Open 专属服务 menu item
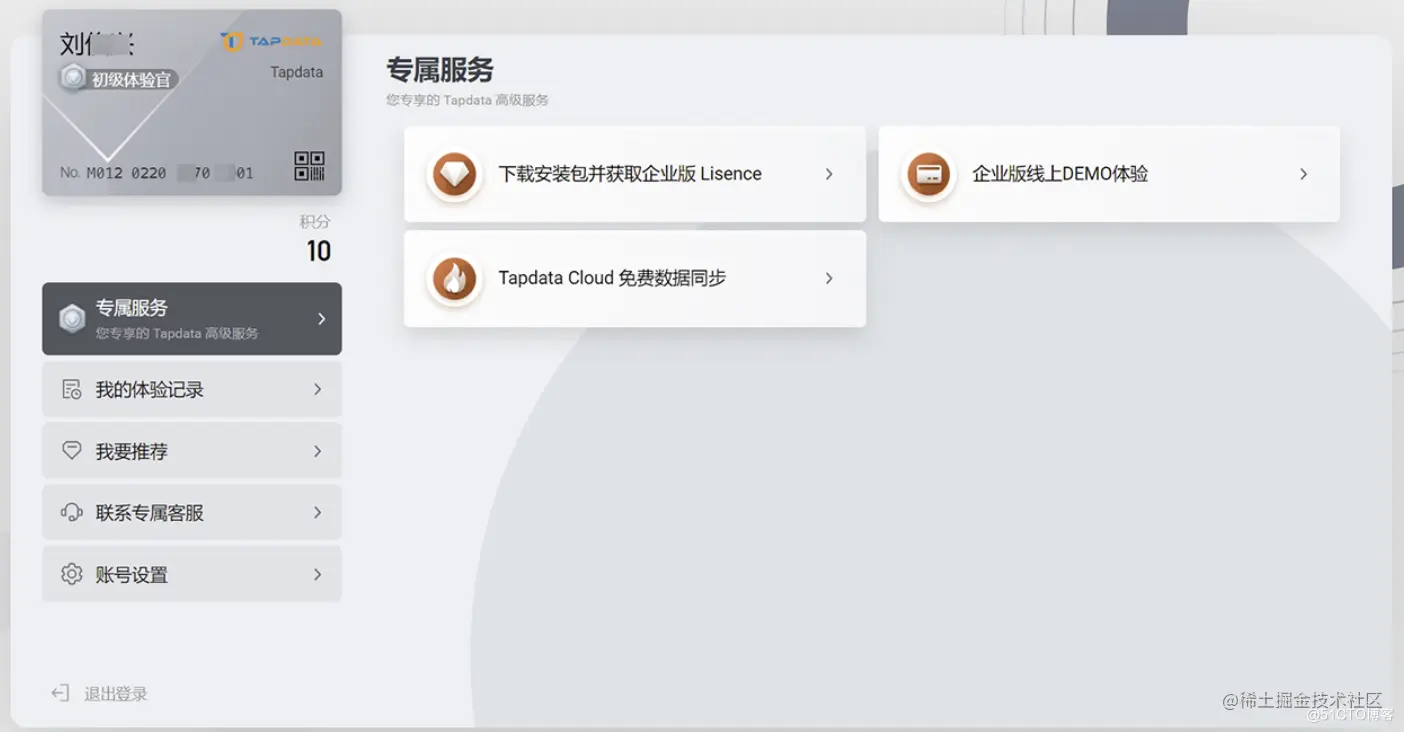1404x732 pixels. (x=192, y=319)
